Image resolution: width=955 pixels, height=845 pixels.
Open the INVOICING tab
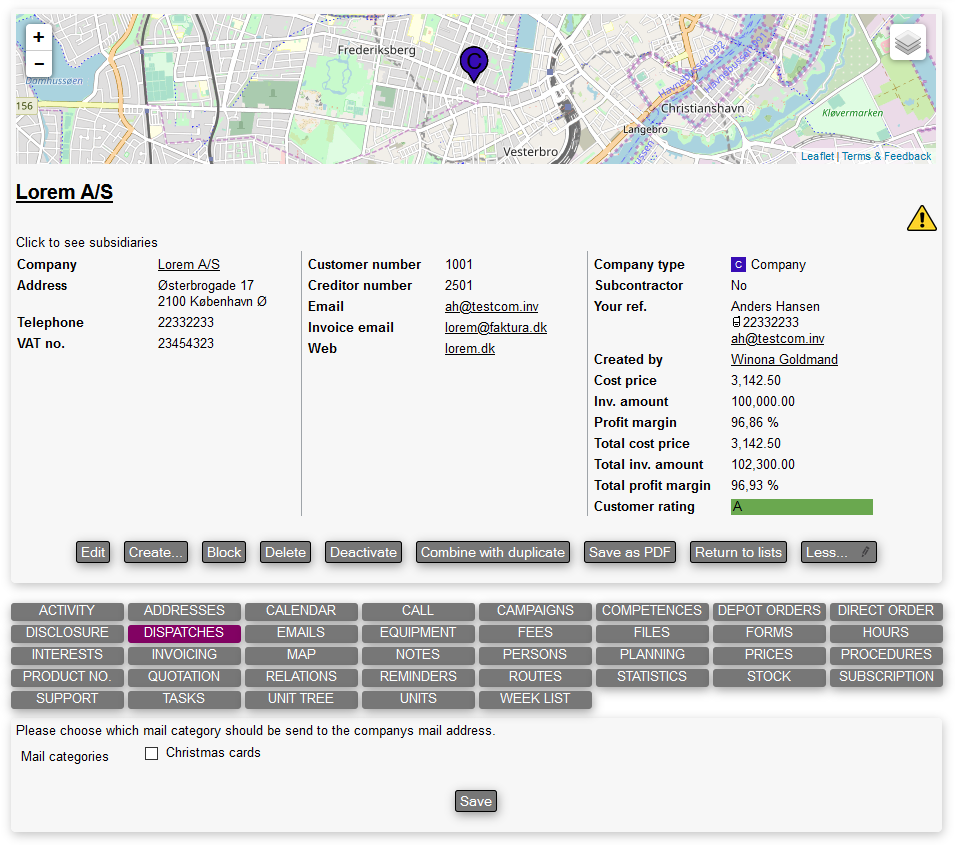coord(184,655)
